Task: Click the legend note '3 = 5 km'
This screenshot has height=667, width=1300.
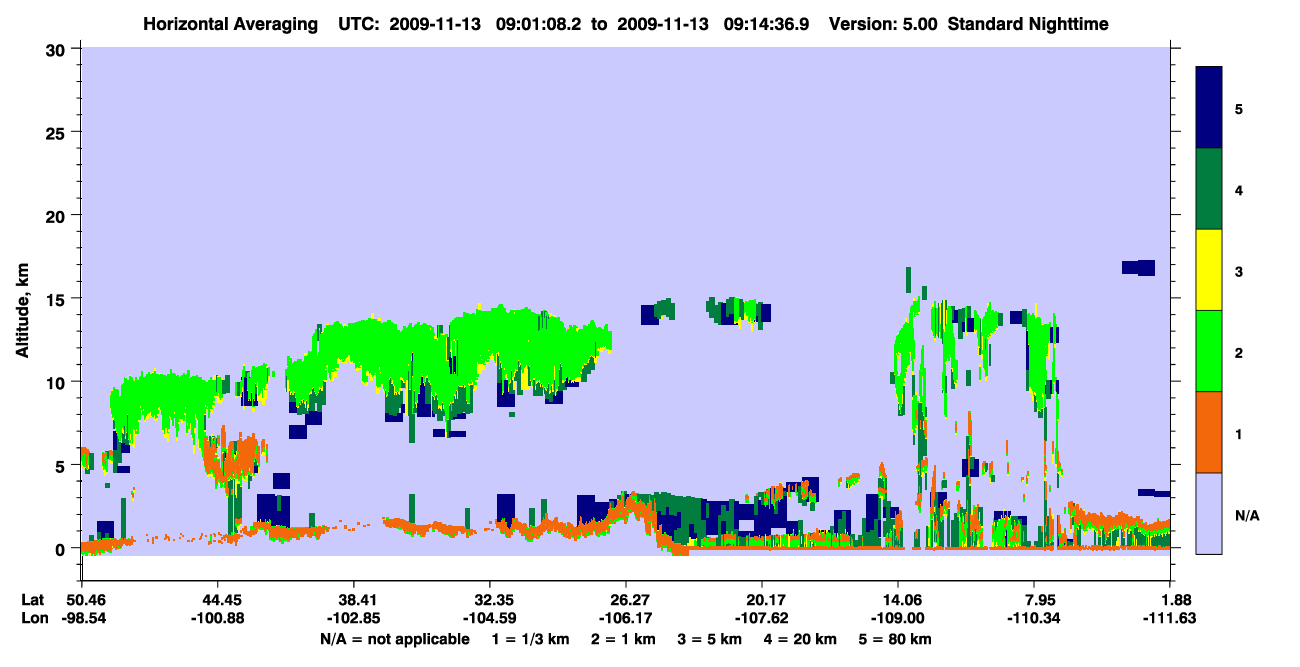Action: [x=710, y=639]
